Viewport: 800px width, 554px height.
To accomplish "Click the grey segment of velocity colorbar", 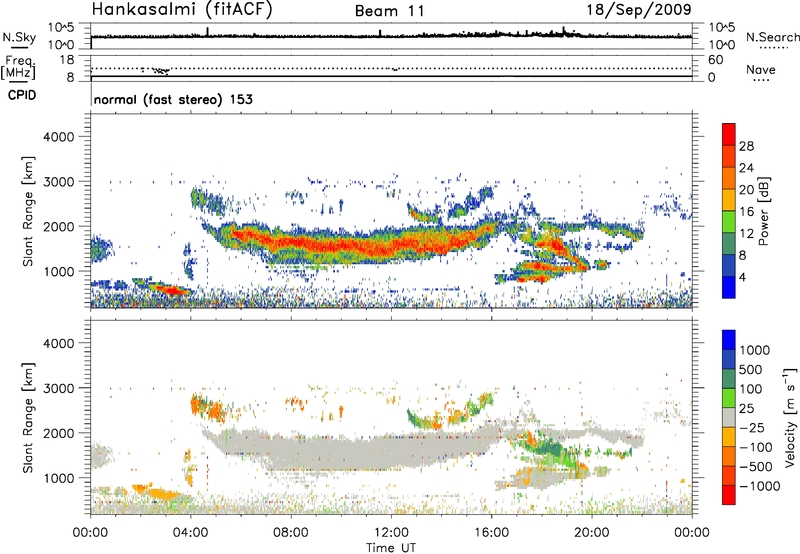I will [x=729, y=417].
